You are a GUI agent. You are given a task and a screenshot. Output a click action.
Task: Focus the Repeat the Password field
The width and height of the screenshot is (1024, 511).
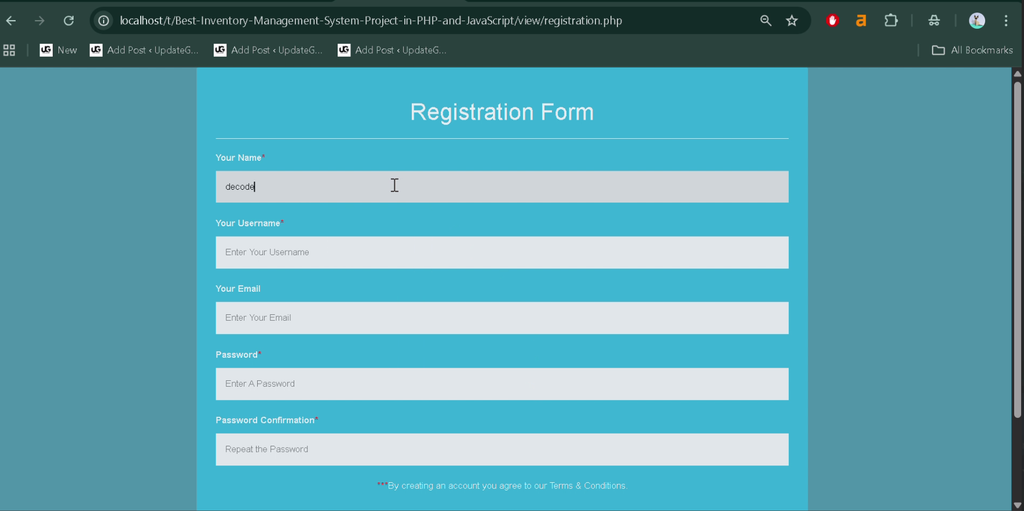coord(502,450)
